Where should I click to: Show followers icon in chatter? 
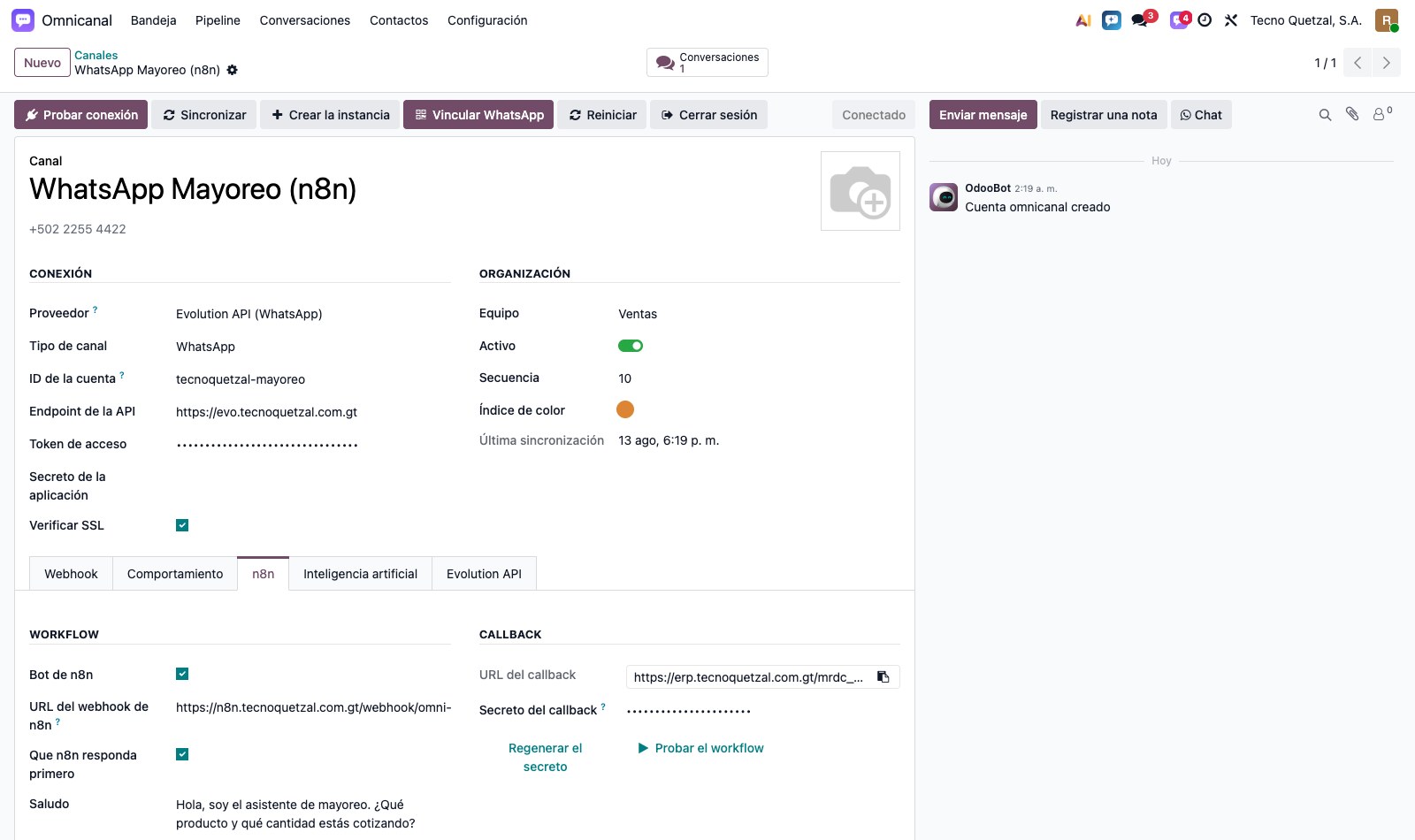click(1381, 114)
